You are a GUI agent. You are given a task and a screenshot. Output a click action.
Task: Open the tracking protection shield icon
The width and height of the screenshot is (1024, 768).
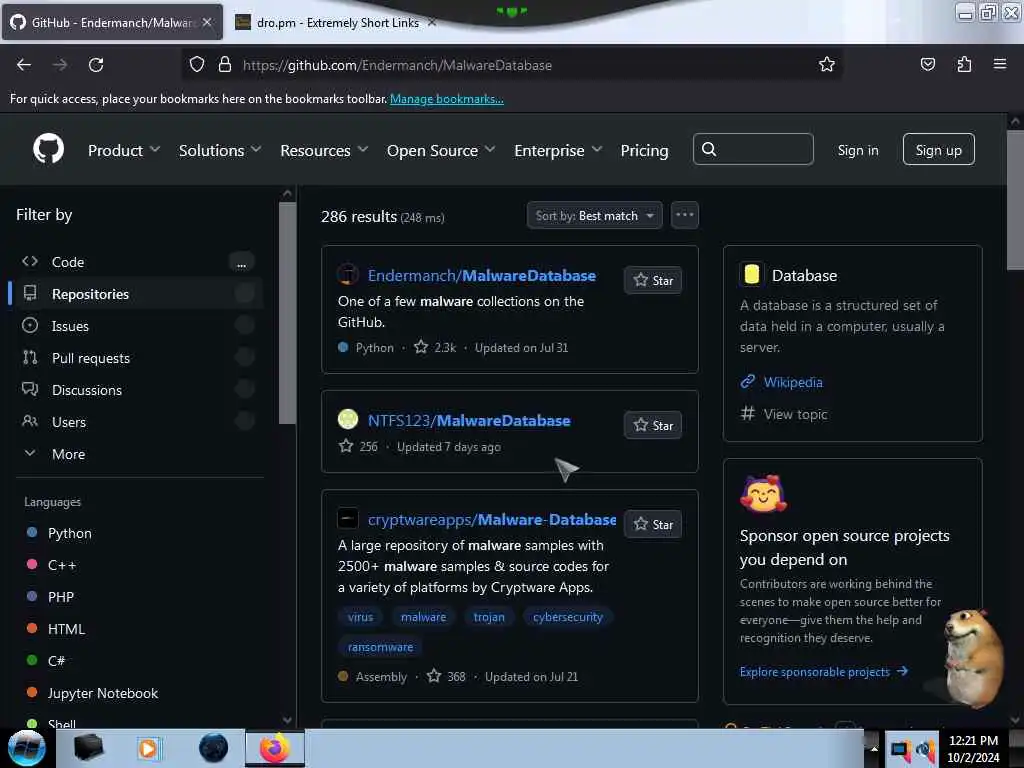click(197, 65)
